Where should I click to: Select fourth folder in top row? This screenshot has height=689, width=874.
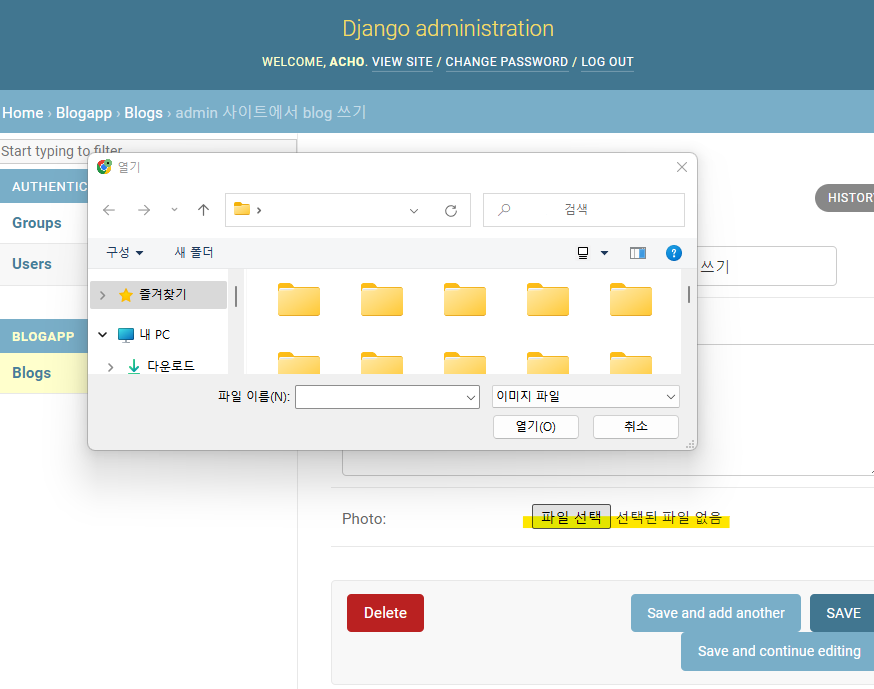(x=548, y=300)
